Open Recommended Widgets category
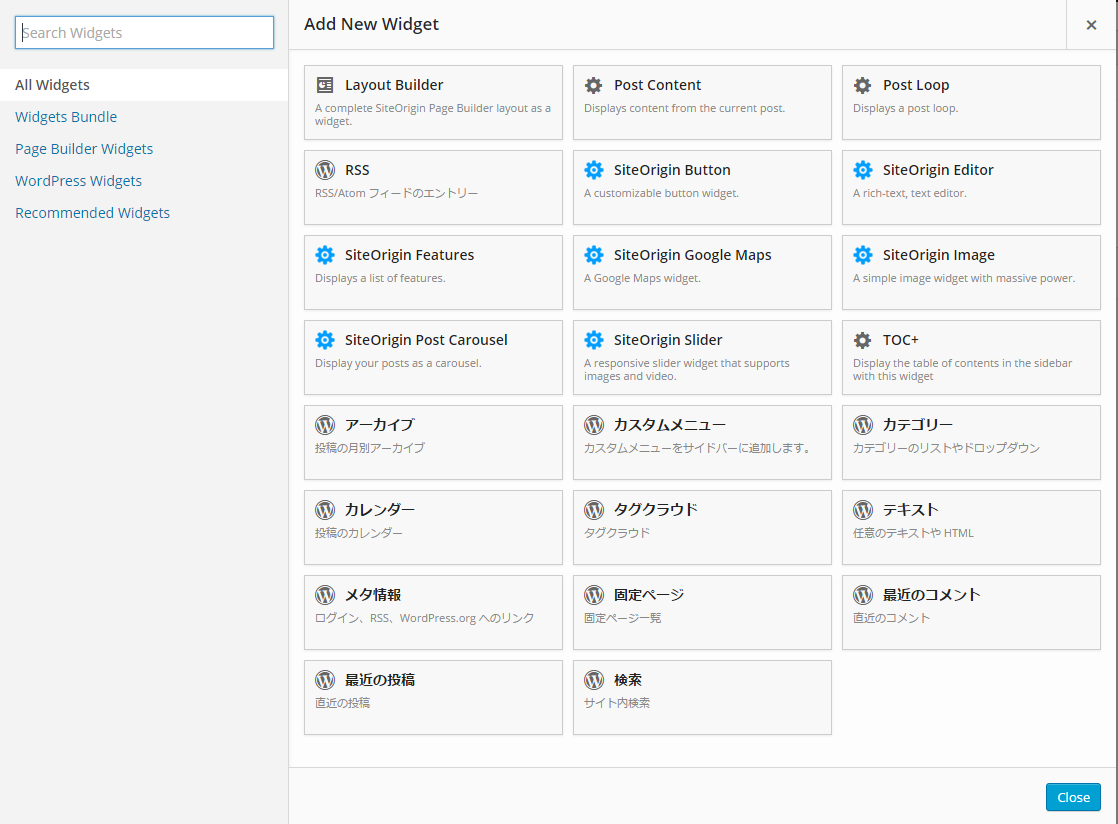This screenshot has height=824, width=1118. click(x=93, y=213)
